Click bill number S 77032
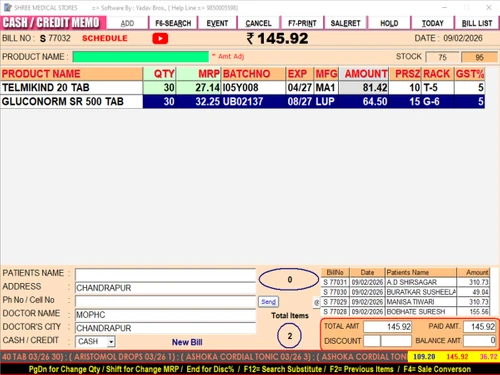 (x=55, y=38)
